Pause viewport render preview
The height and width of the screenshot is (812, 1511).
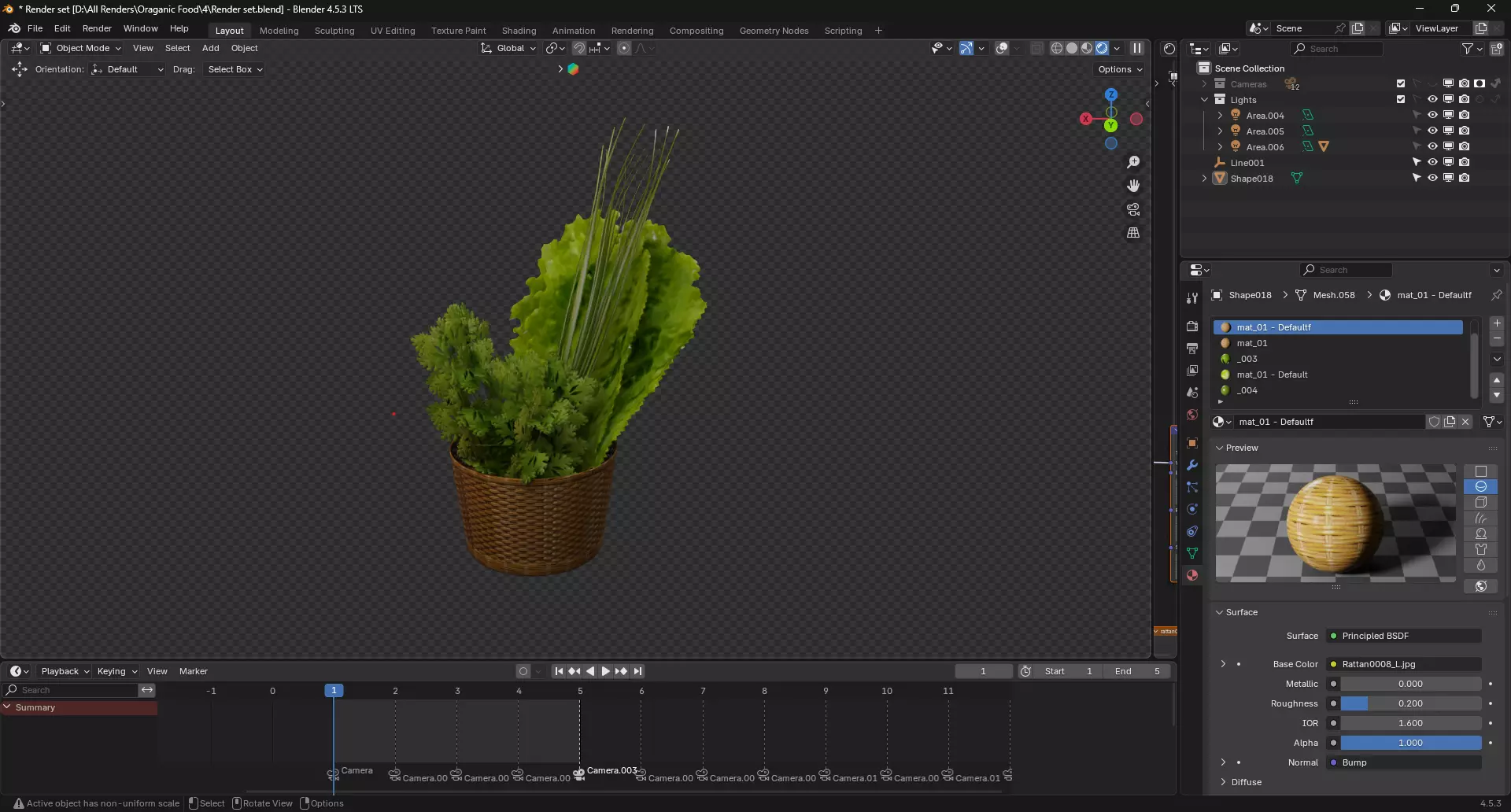click(x=1137, y=48)
